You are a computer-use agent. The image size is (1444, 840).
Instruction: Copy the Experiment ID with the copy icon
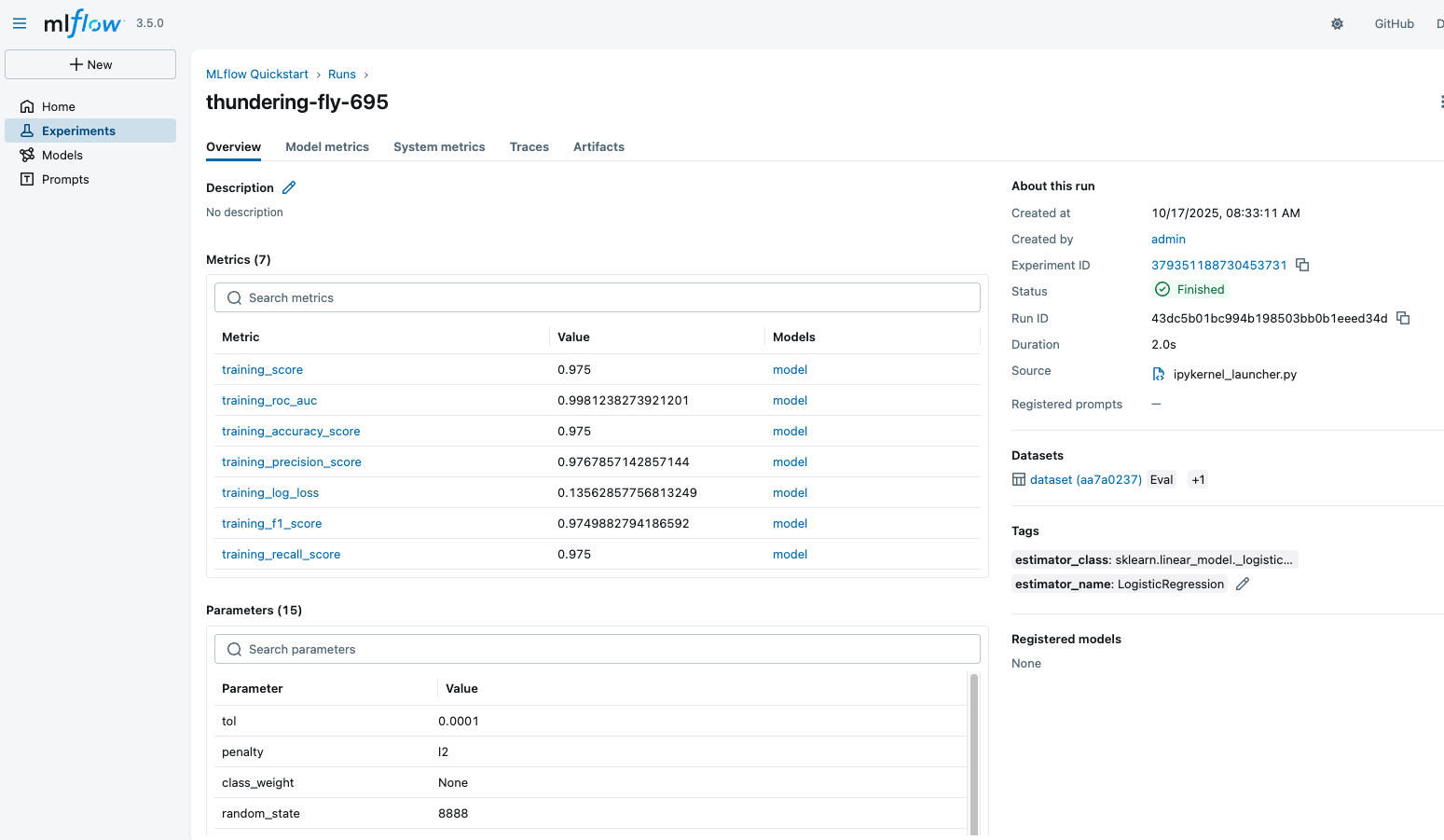[1301, 265]
